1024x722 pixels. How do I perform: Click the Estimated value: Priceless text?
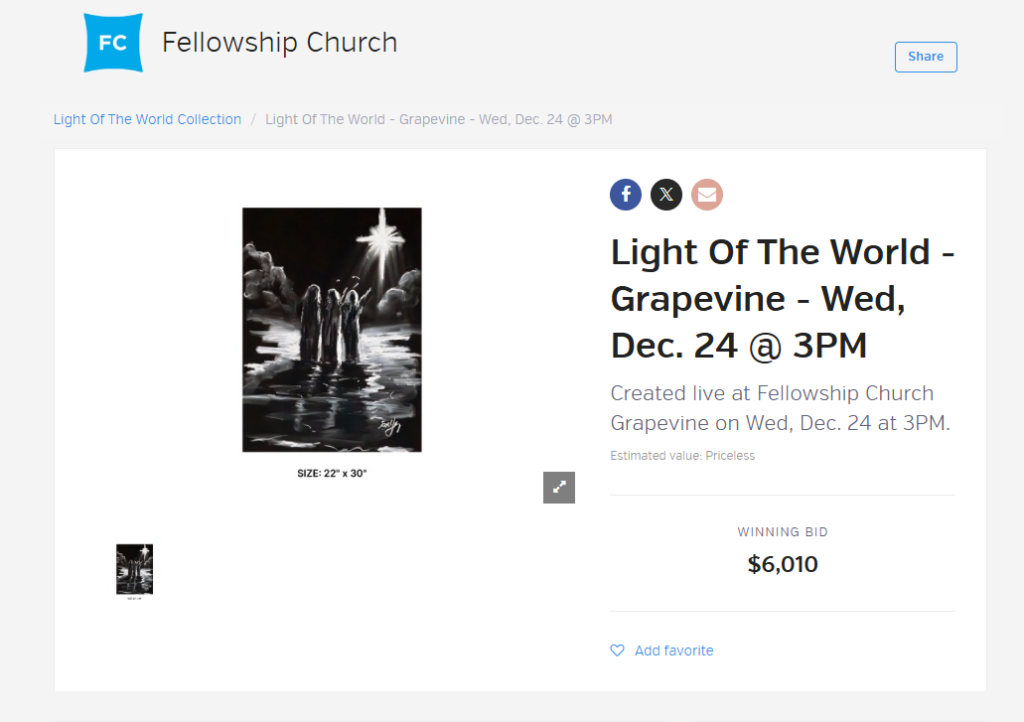682,456
